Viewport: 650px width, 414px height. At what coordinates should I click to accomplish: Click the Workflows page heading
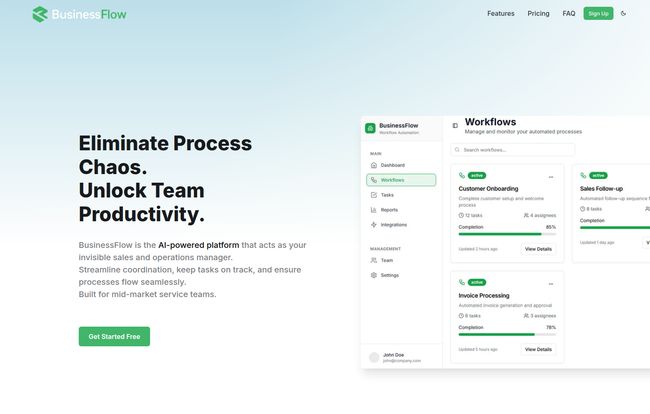490,122
